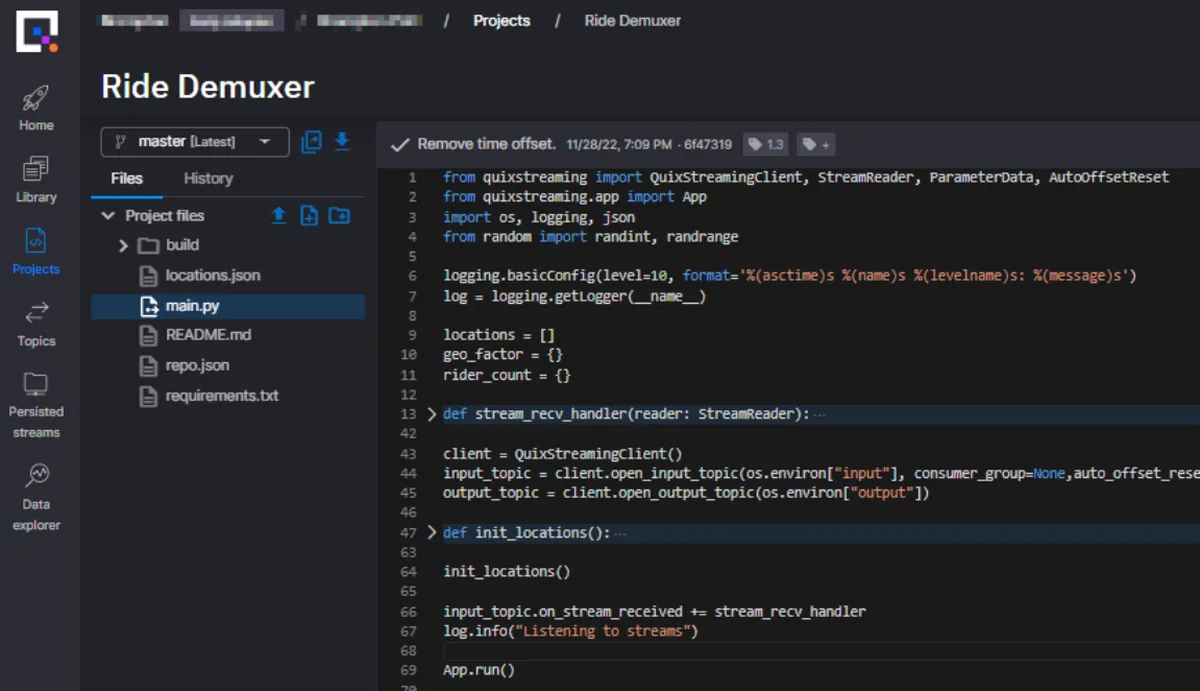Open the master branch dropdown

194,142
